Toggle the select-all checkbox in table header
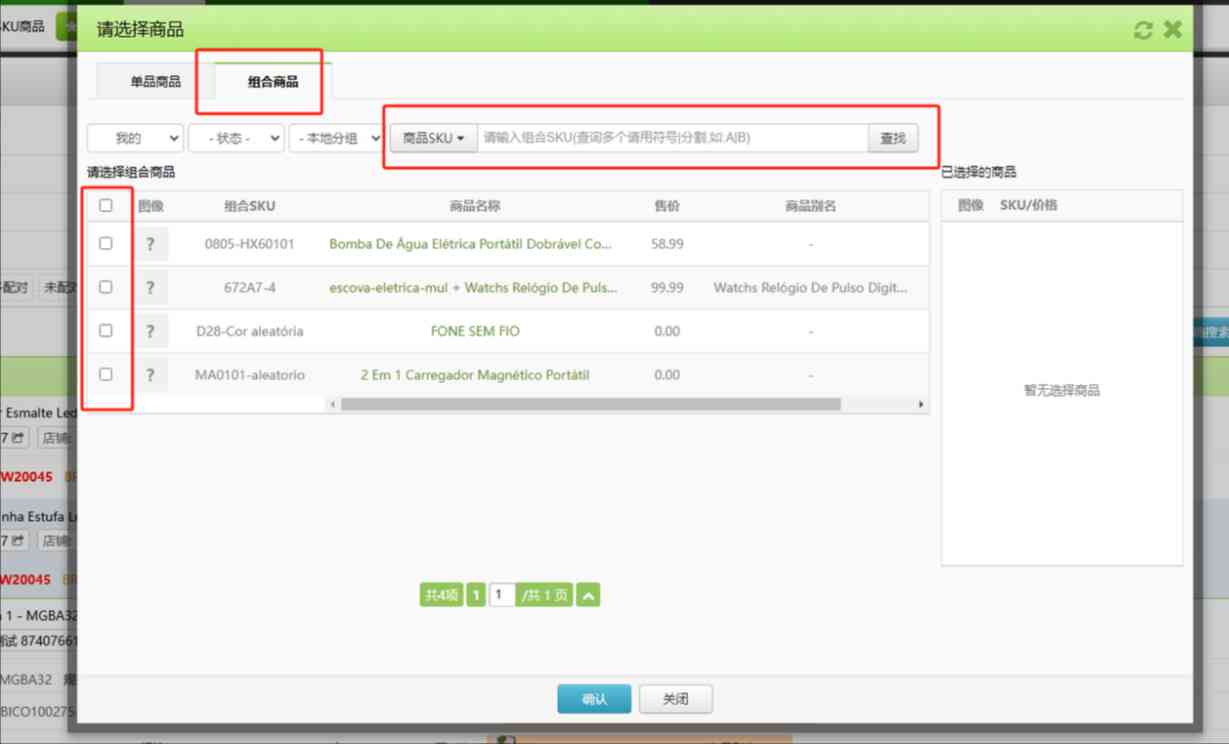This screenshot has width=1229, height=744. click(x=106, y=206)
